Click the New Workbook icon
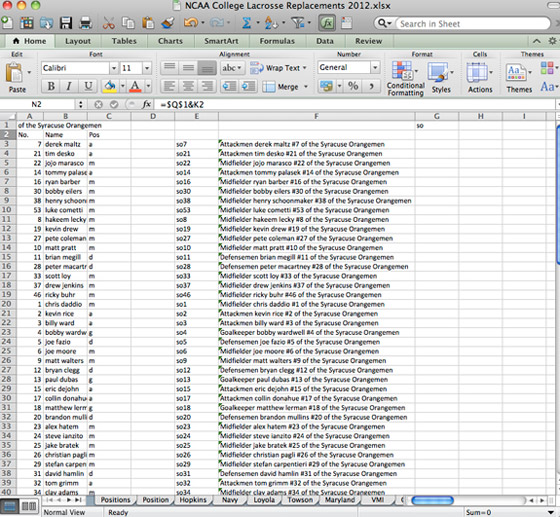The image size is (560, 517). point(6,23)
